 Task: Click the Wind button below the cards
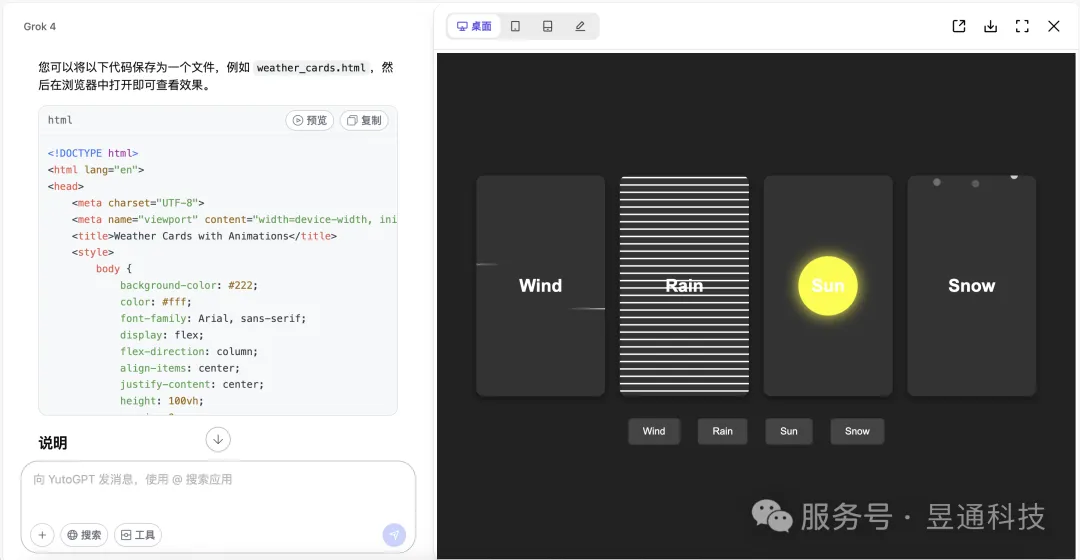[654, 431]
